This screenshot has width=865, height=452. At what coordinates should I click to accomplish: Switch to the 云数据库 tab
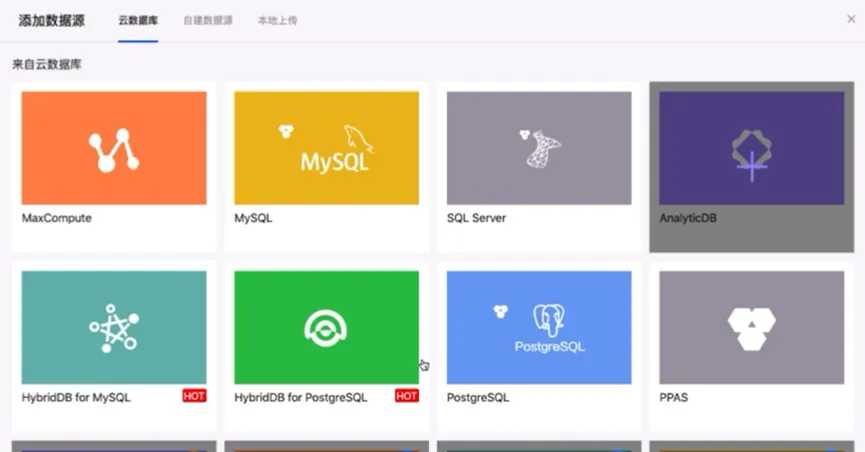coord(138,20)
